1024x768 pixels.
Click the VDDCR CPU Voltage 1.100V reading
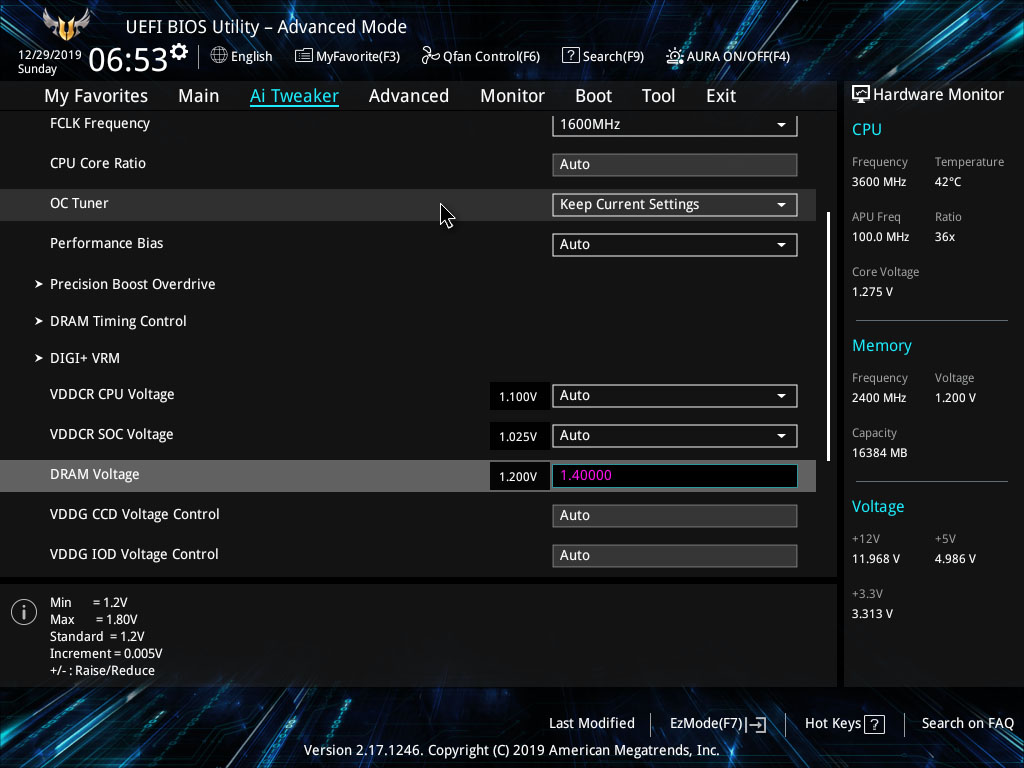518,397
